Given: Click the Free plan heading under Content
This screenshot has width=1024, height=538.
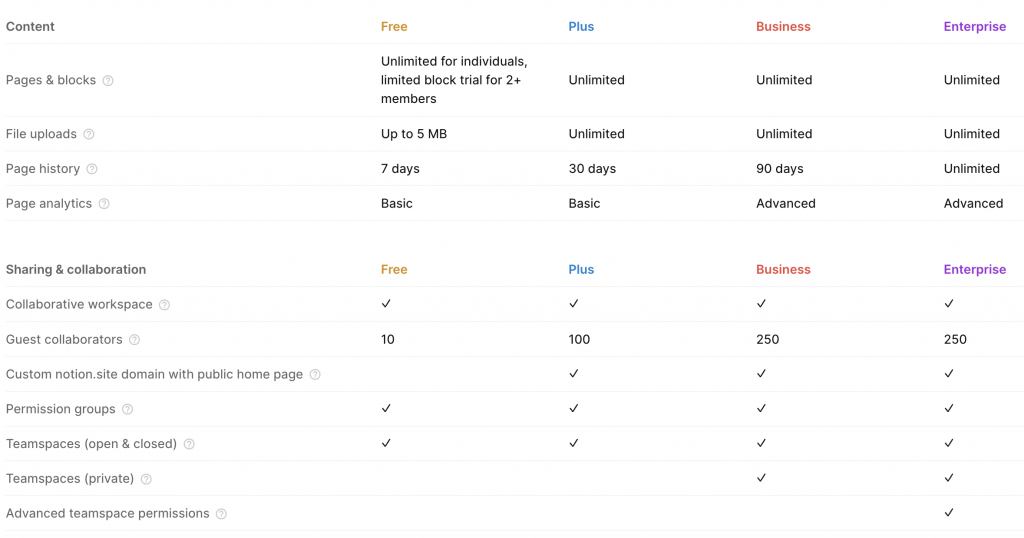Looking at the screenshot, I should [394, 27].
